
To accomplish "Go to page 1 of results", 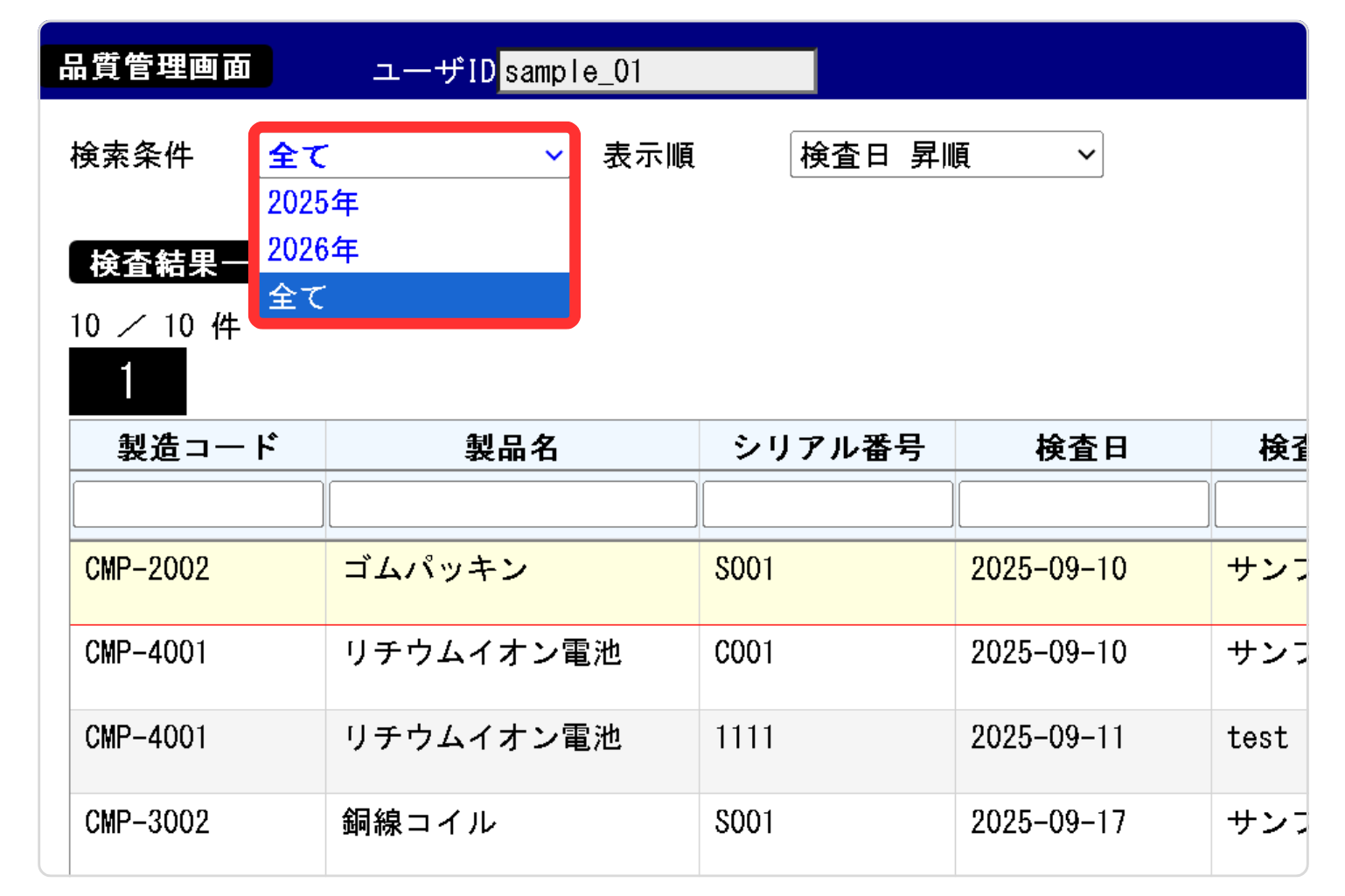I will (128, 381).
